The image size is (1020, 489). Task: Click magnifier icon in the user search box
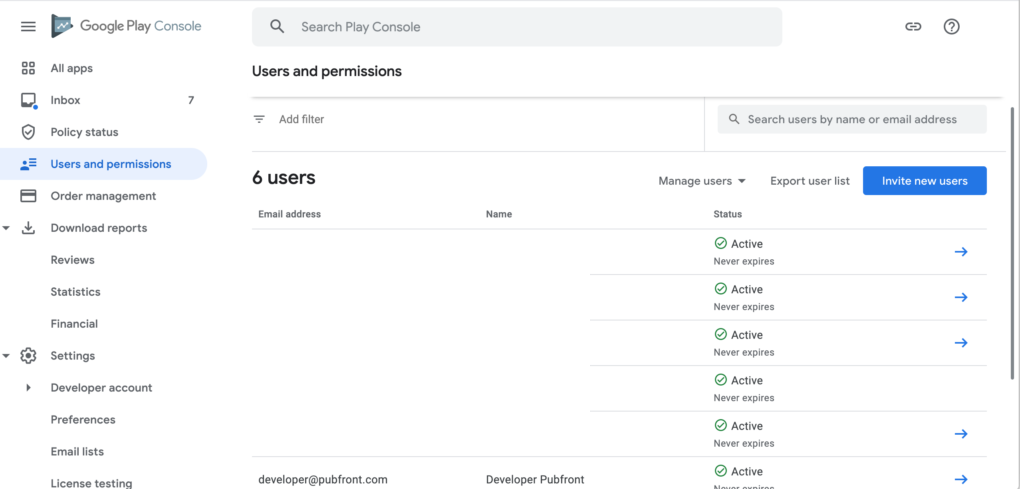point(734,120)
